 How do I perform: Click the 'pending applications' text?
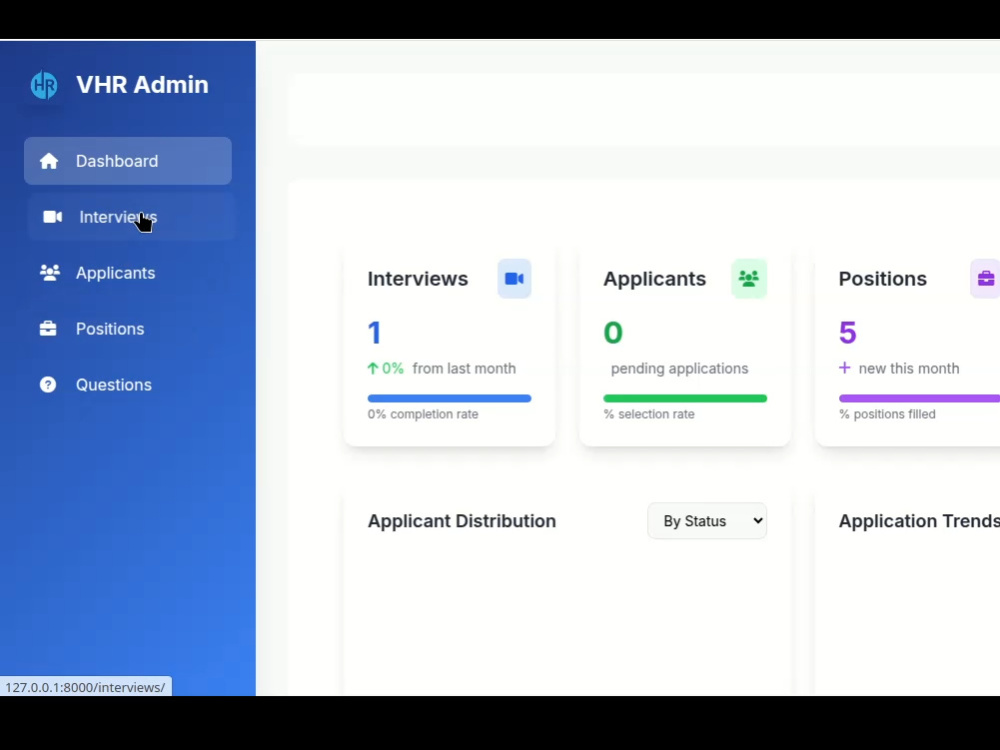pos(679,369)
